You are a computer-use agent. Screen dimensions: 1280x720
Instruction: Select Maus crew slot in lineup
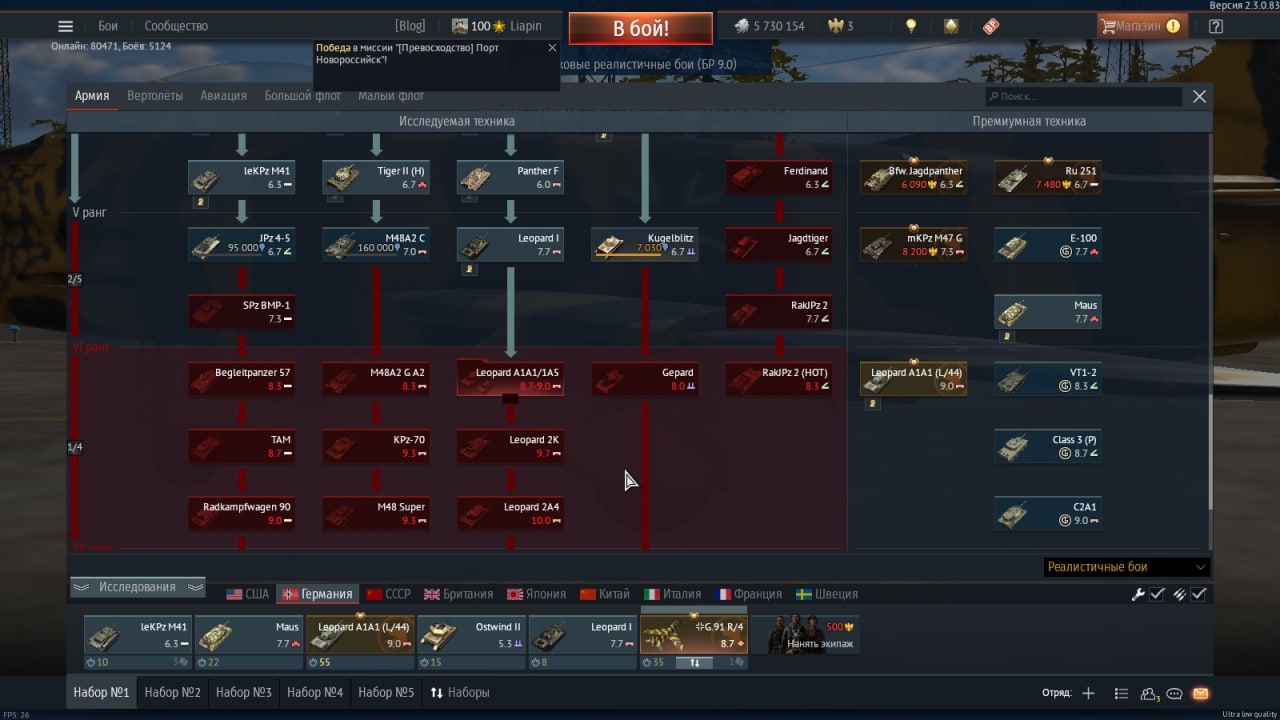coord(248,635)
